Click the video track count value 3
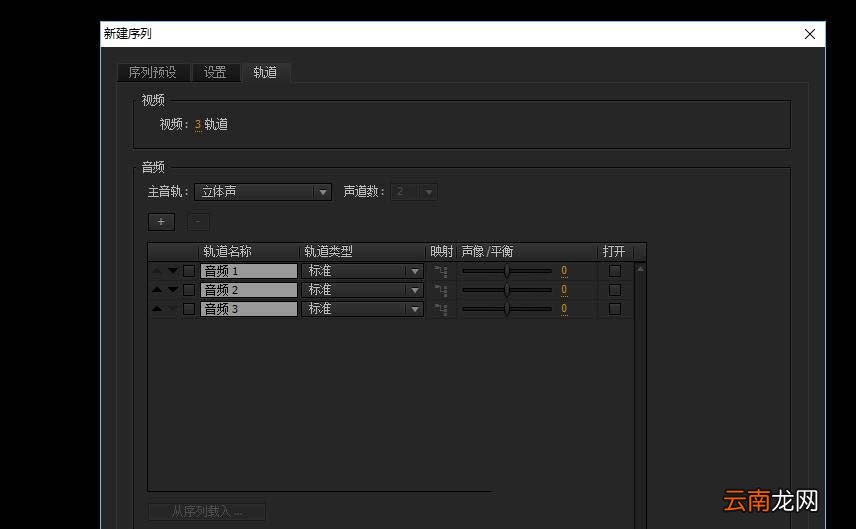 (198, 125)
